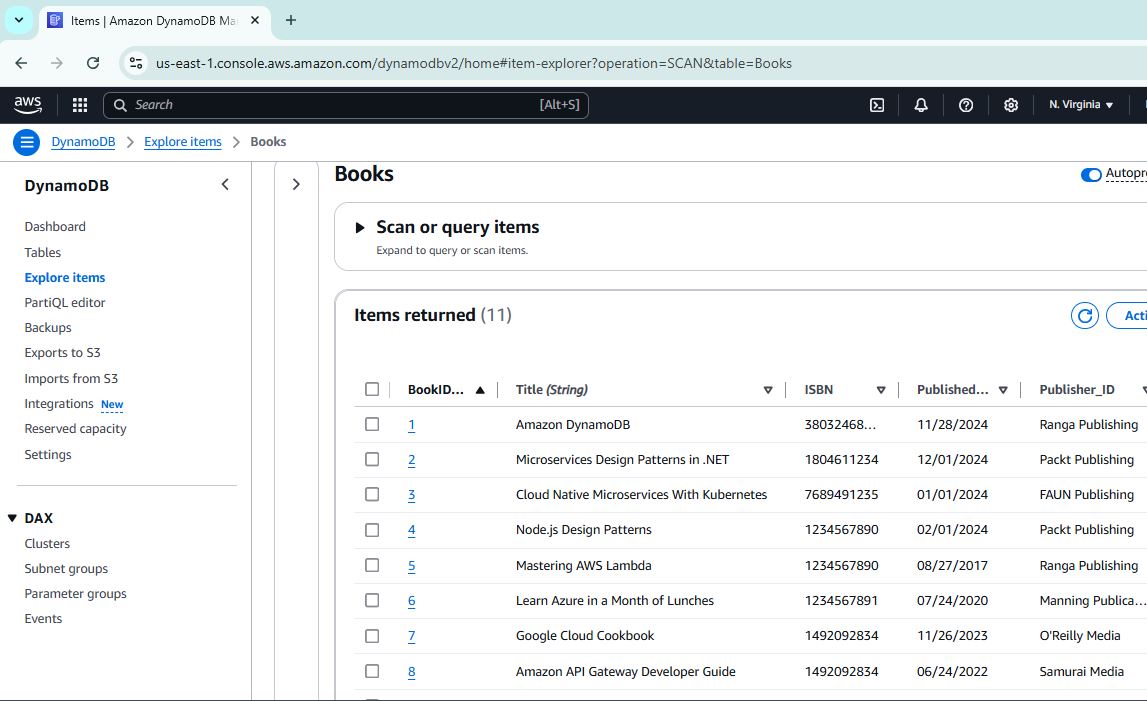Viewport: 1147px width, 701px height.
Task: Click the AWS logo home icon
Action: 28,105
